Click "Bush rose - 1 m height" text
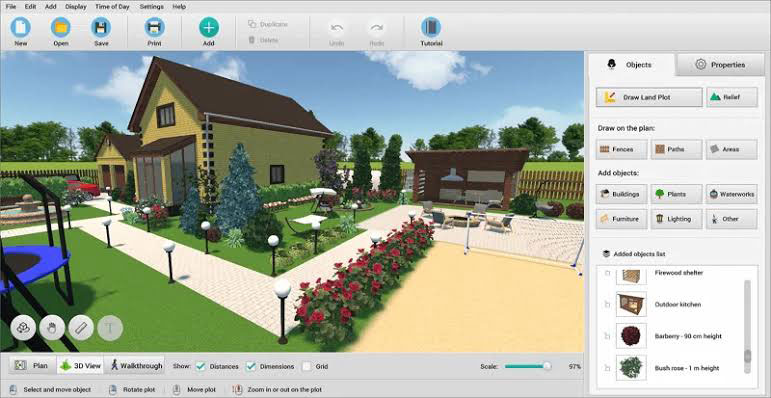The height and width of the screenshot is (398, 771). (x=686, y=368)
